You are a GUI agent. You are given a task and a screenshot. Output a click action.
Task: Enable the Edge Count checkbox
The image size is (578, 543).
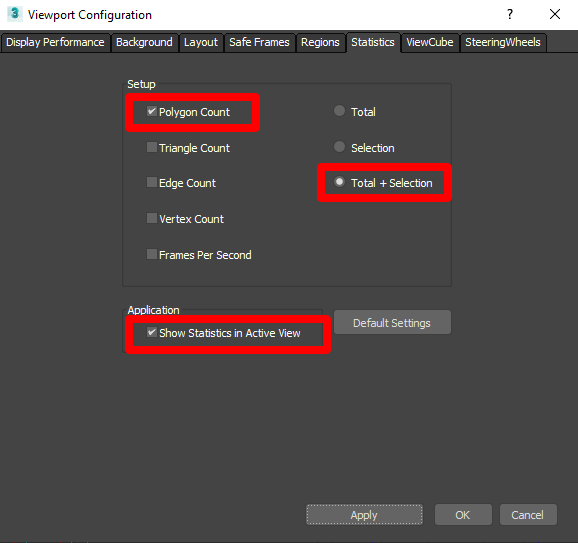[x=152, y=182]
